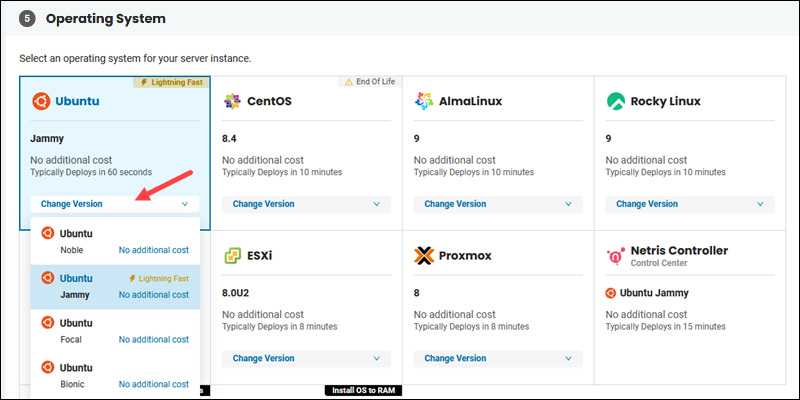Click the CentOS version 8.4 text
Screen dimensions: 800x400
[x=229, y=139]
